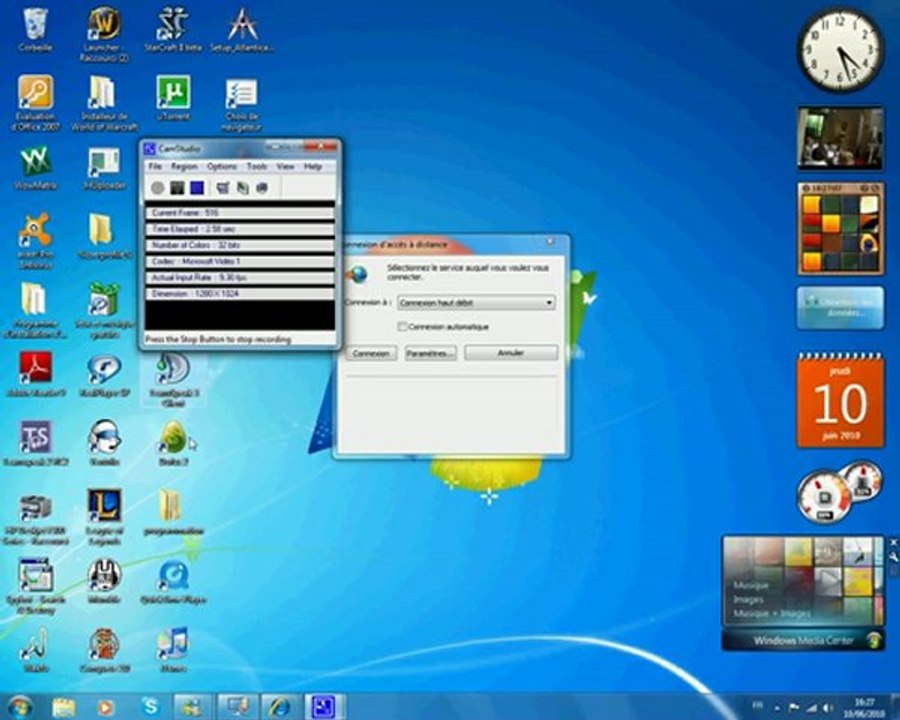The width and height of the screenshot is (900, 720).
Task: Click the Record to AVI/SWF toggle icon
Action: [242, 188]
